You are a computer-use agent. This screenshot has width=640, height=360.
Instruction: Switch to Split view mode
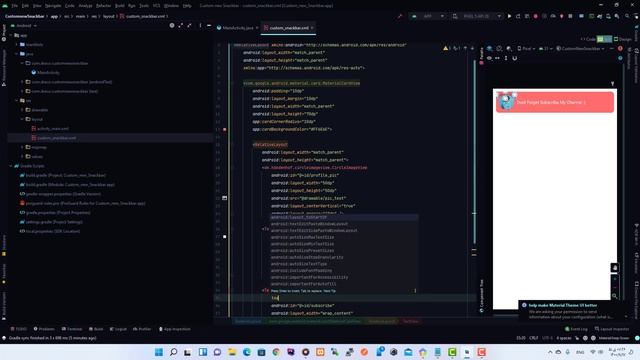604,39
